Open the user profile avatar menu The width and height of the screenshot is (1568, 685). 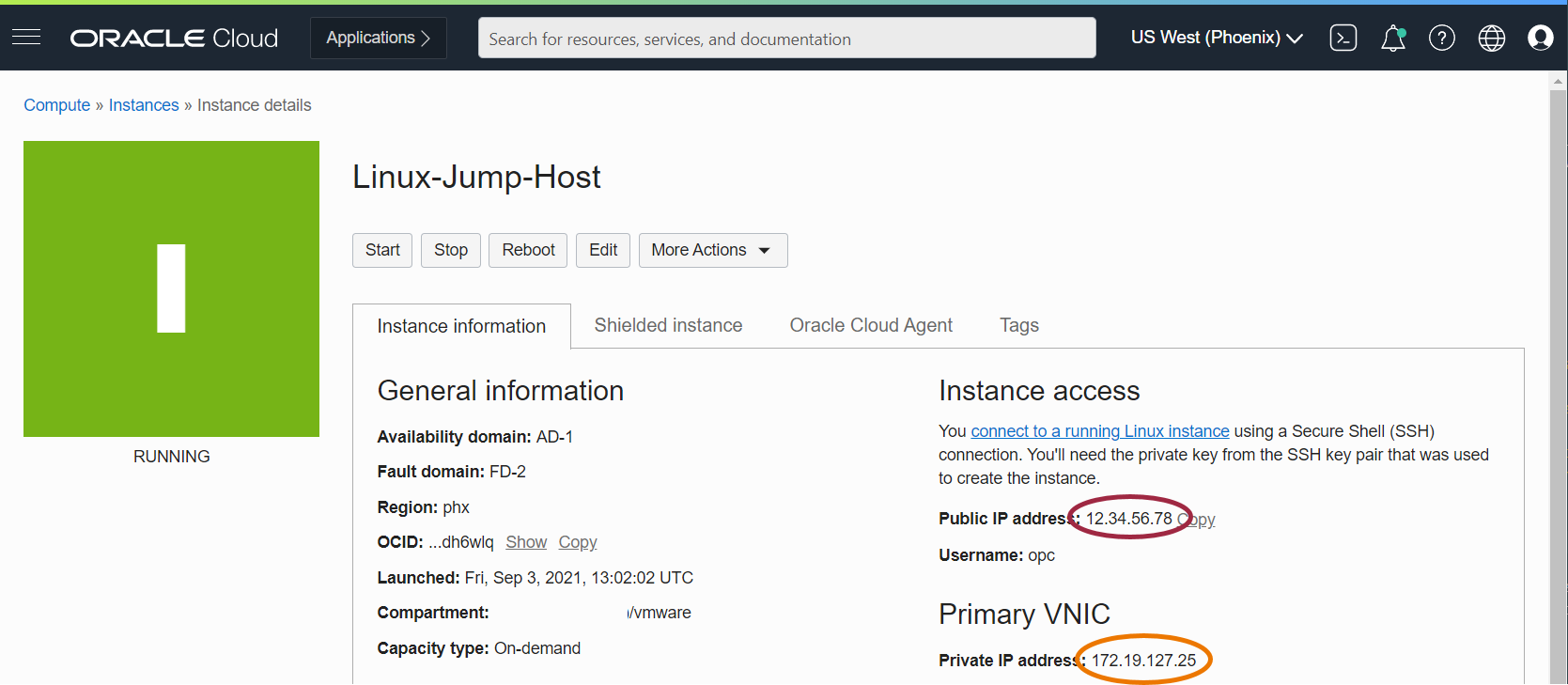click(x=1540, y=38)
